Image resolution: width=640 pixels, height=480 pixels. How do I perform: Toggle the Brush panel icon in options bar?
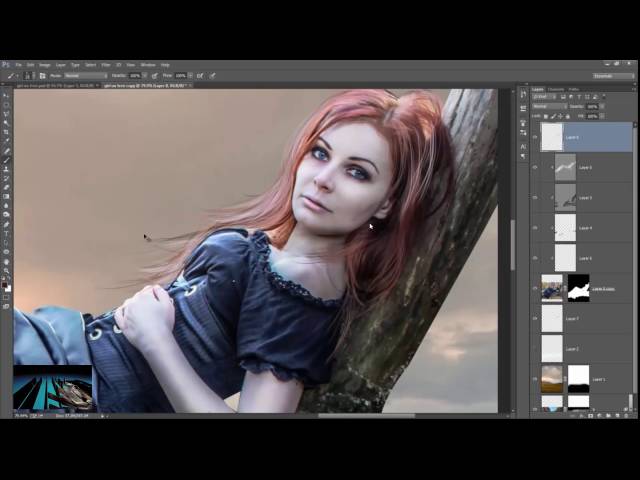pyautogui.click(x=42, y=76)
